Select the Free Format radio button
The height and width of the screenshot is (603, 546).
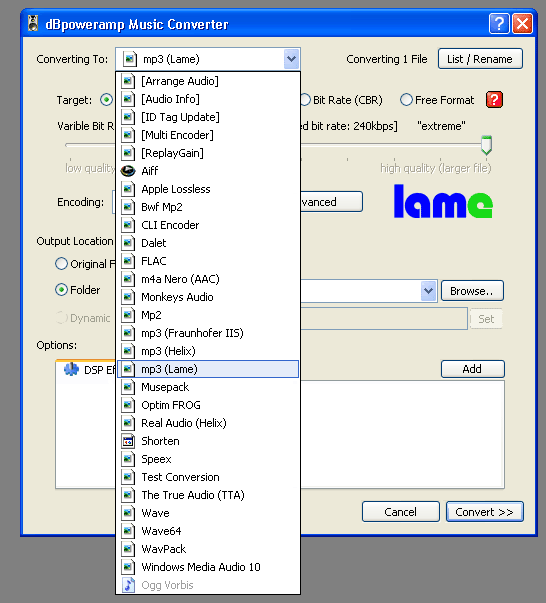(x=406, y=100)
